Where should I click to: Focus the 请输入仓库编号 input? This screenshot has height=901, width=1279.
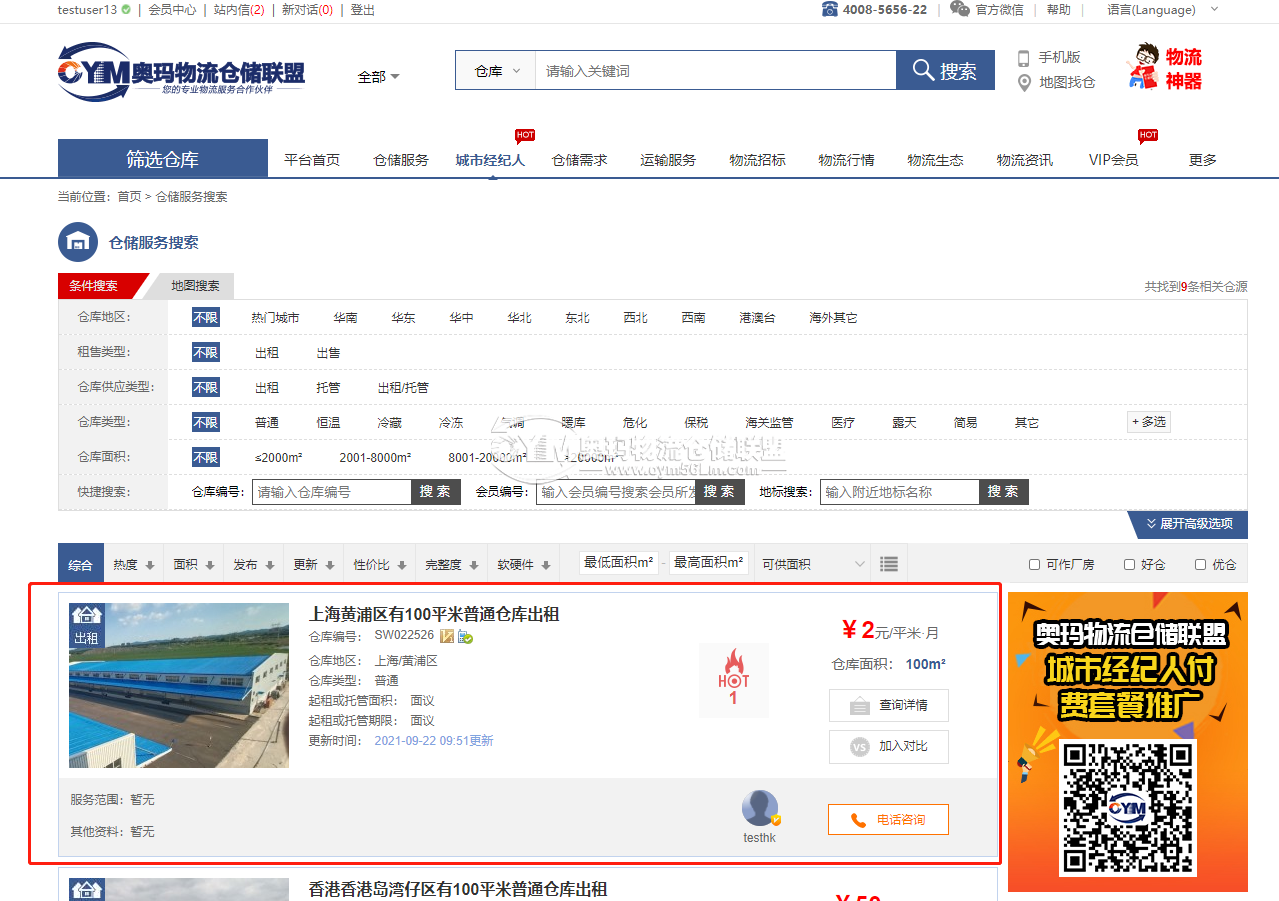click(332, 492)
